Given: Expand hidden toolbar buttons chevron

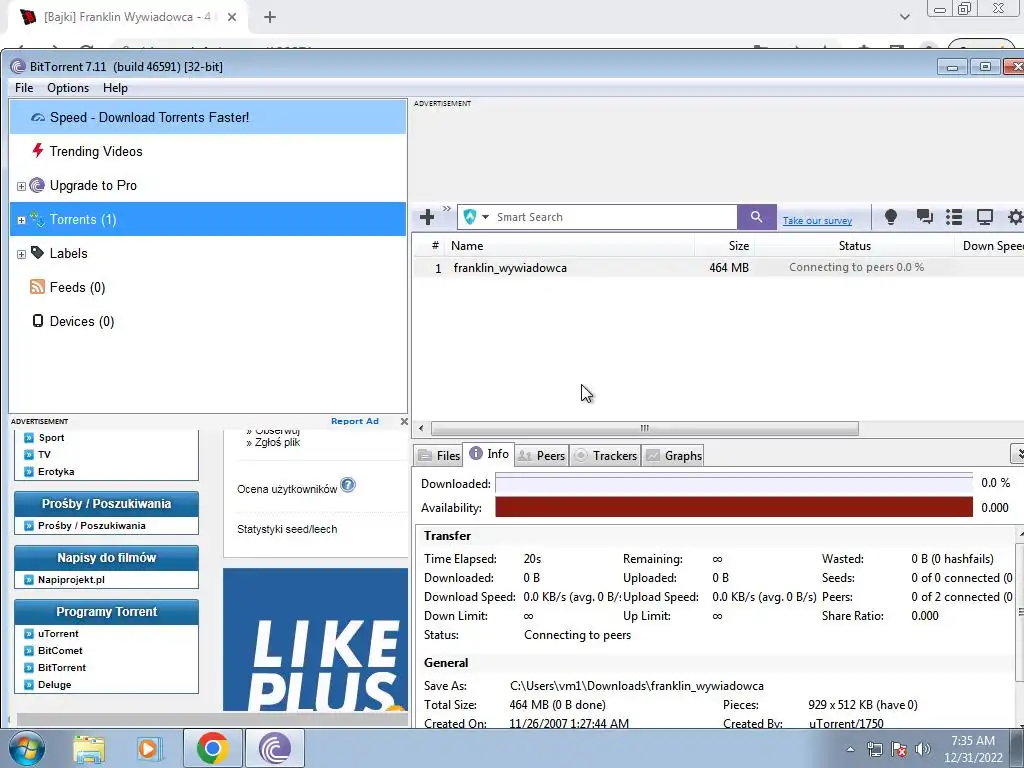Looking at the screenshot, I should [447, 209].
